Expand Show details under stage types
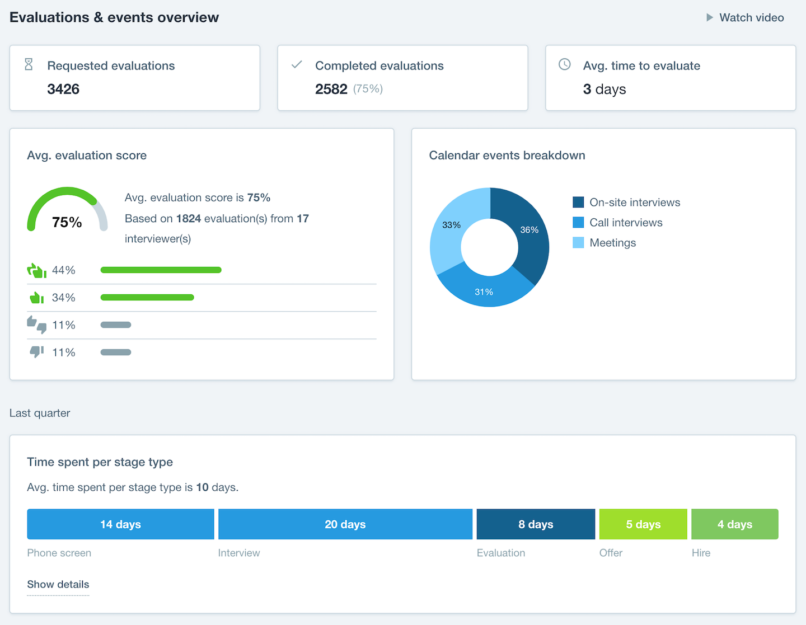This screenshot has width=806, height=625. pyautogui.click(x=58, y=584)
